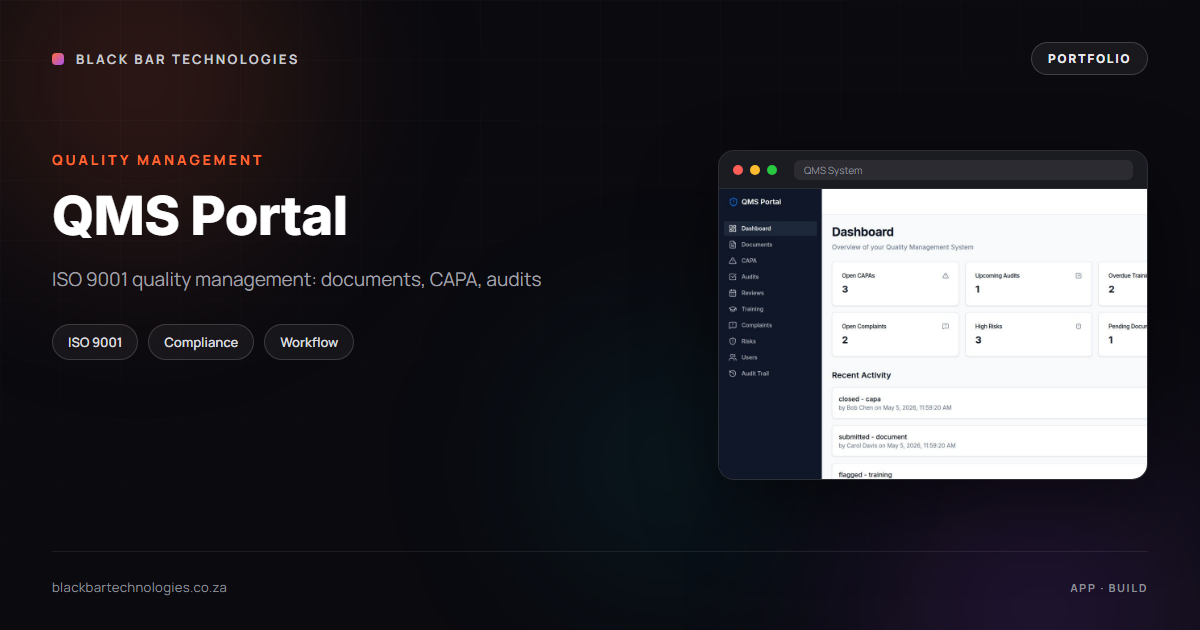Click the 'High Risks' card label

(x=989, y=326)
